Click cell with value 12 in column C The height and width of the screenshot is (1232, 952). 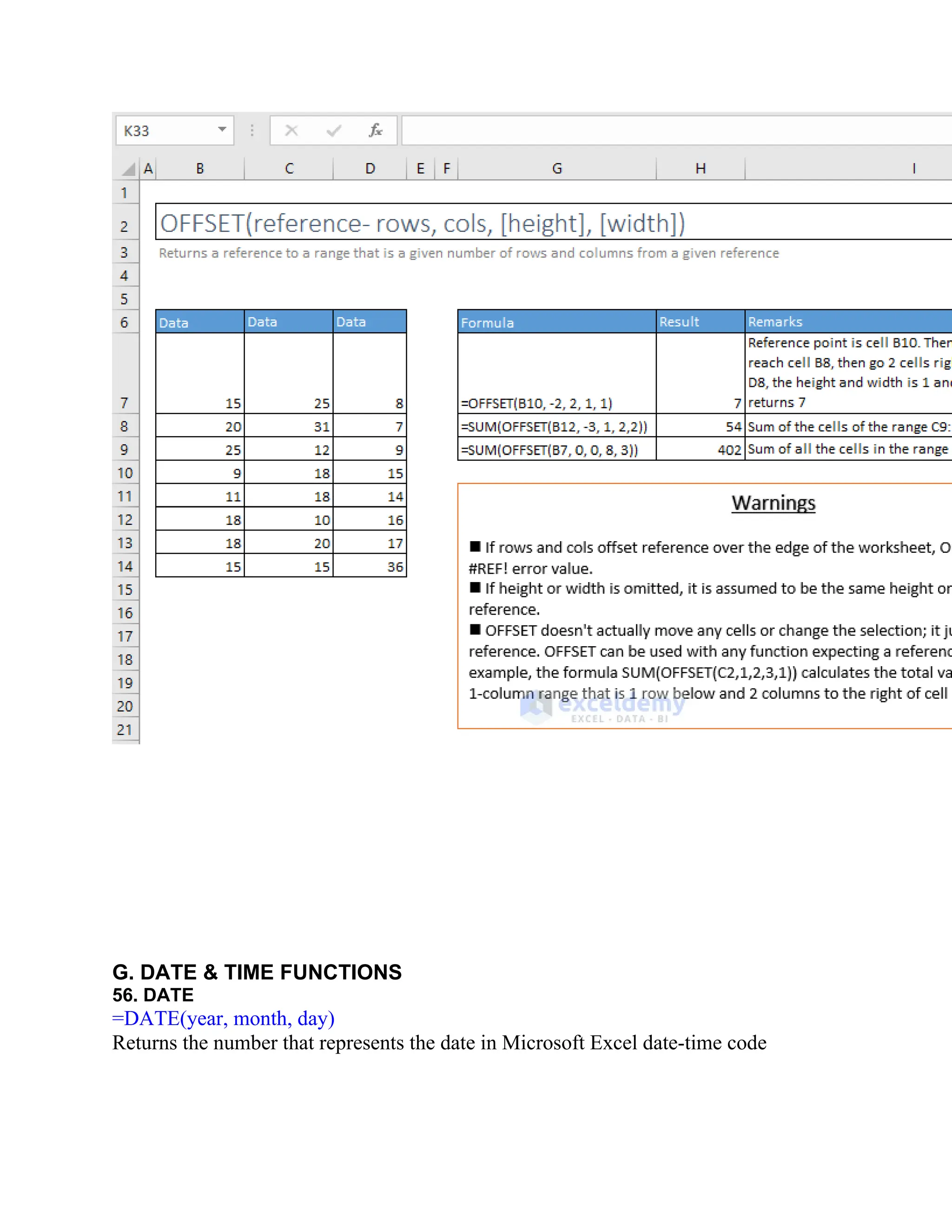click(289, 450)
